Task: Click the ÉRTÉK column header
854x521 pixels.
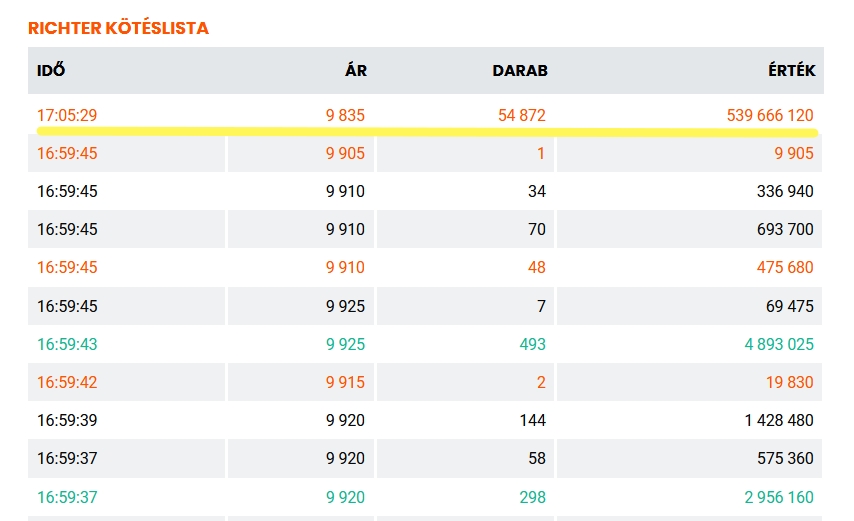Action: click(x=794, y=71)
